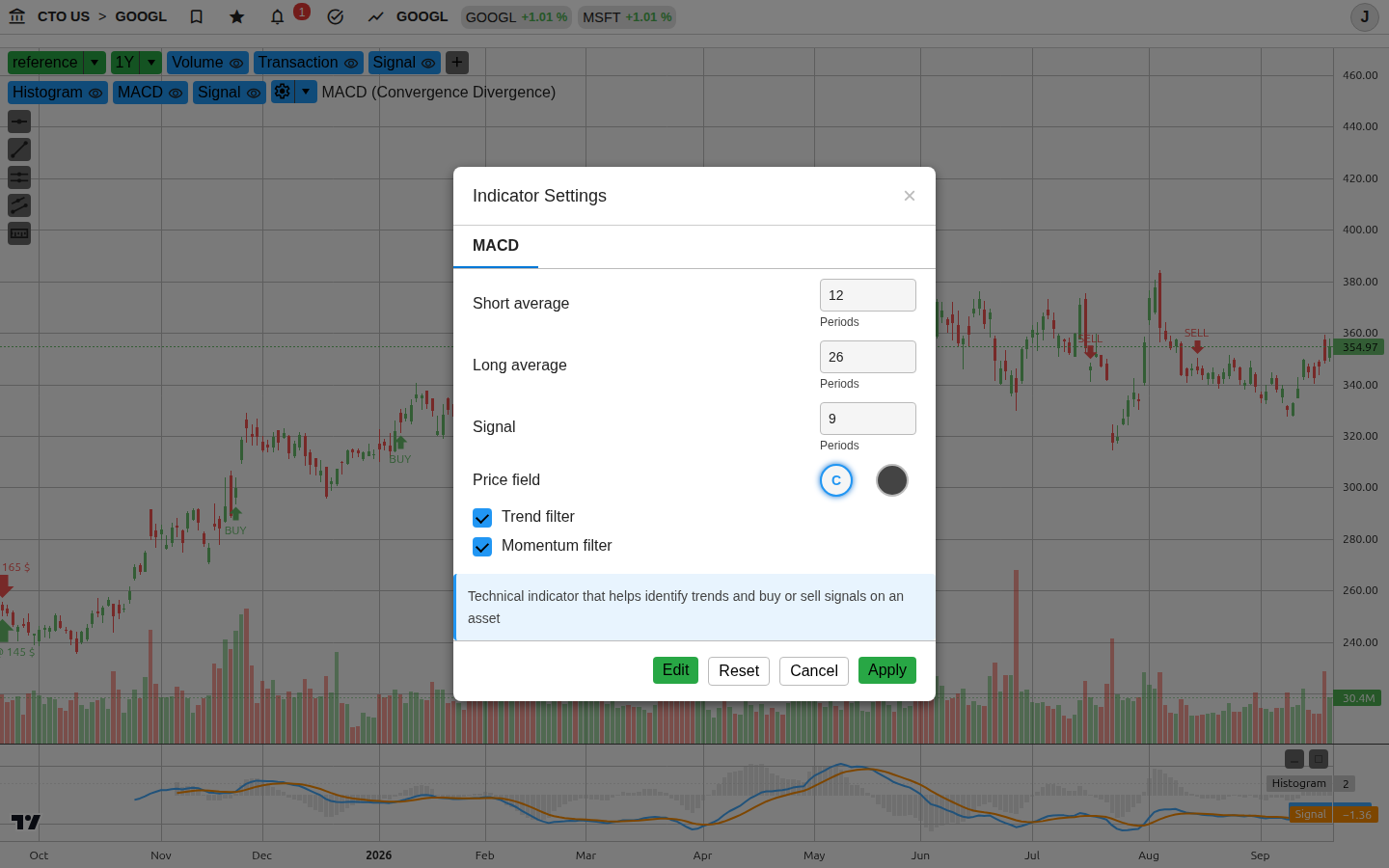Image resolution: width=1389 pixels, height=868 pixels.
Task: Click the Edit button
Action: pos(675,670)
